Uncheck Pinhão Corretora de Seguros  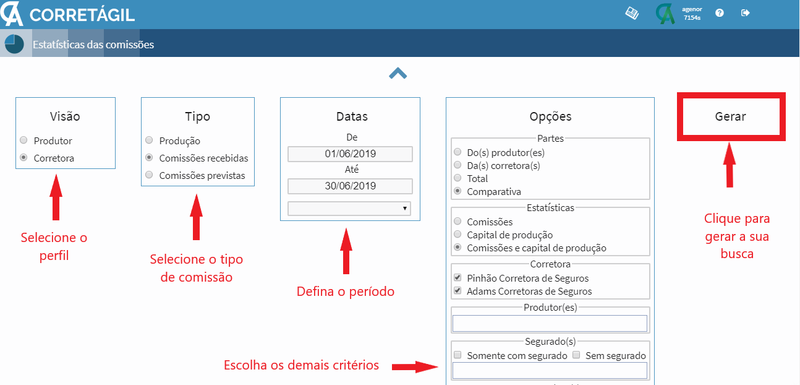pos(458,278)
